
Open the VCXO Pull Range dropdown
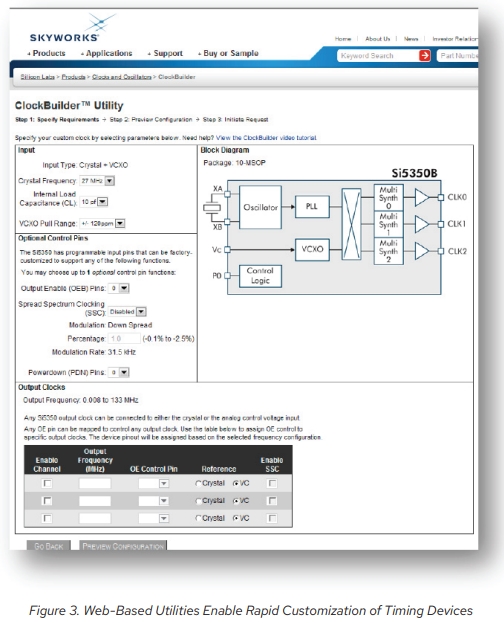pyautogui.click(x=120, y=223)
